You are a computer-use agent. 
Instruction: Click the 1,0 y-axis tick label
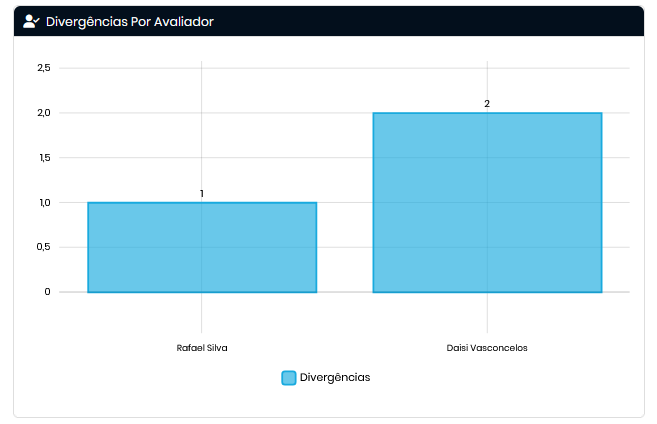pos(43,203)
